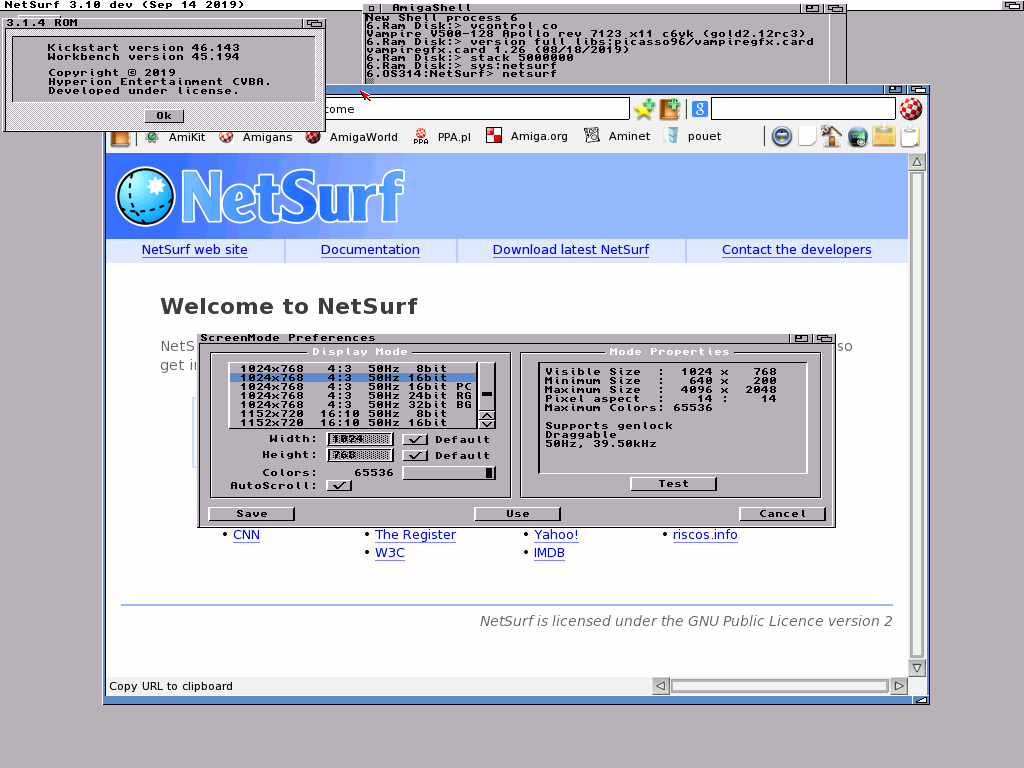The image size is (1024, 768).
Task: Open the pouet bookmark
Action: click(x=693, y=136)
